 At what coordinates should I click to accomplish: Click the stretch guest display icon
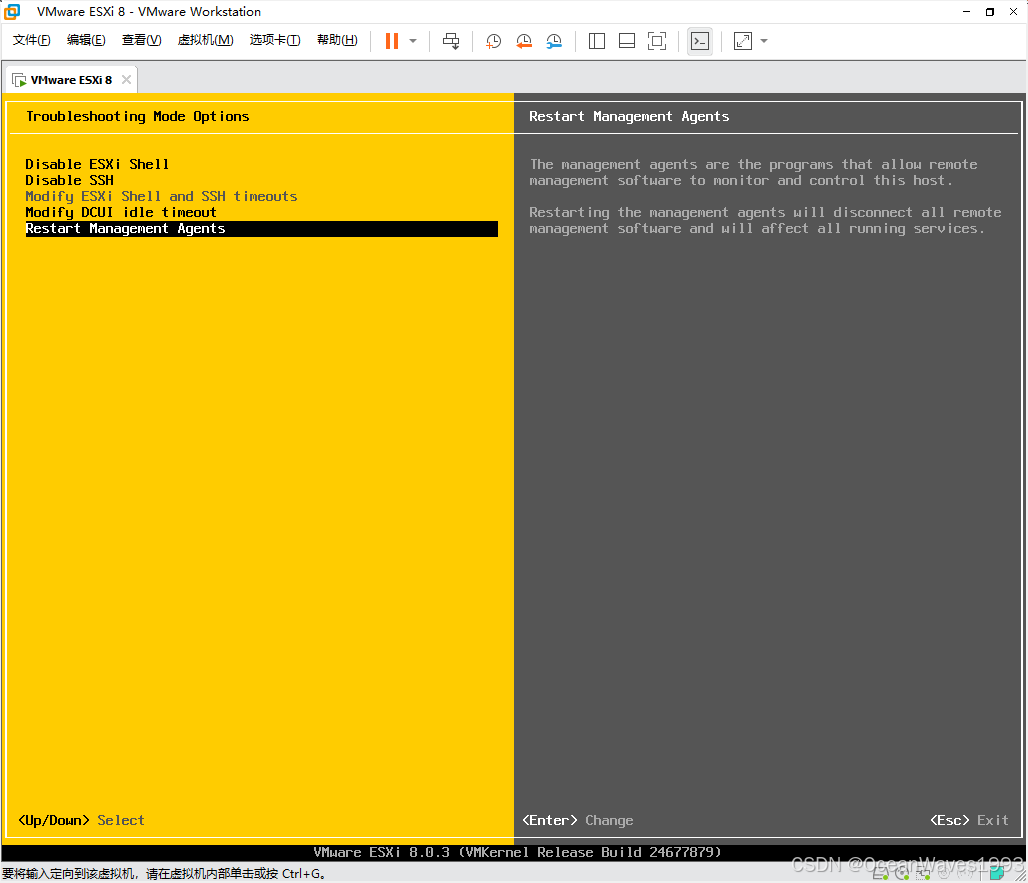pyautogui.click(x=743, y=41)
